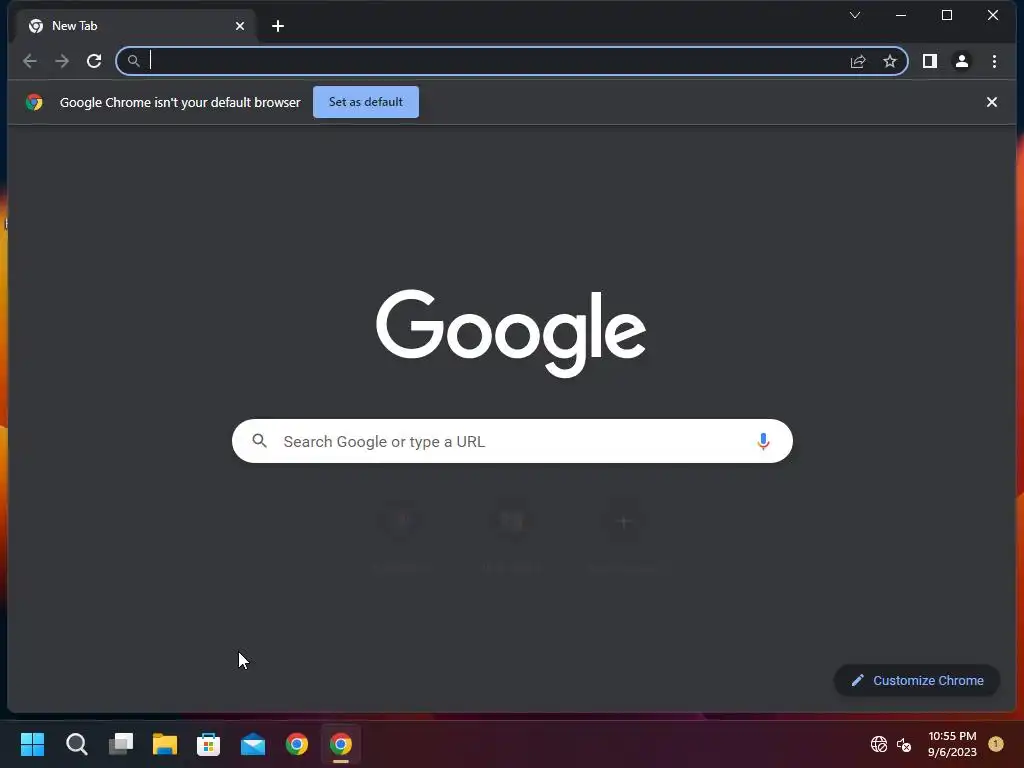
Task: Click the active Chrome taskbar icon
Action: [341, 744]
